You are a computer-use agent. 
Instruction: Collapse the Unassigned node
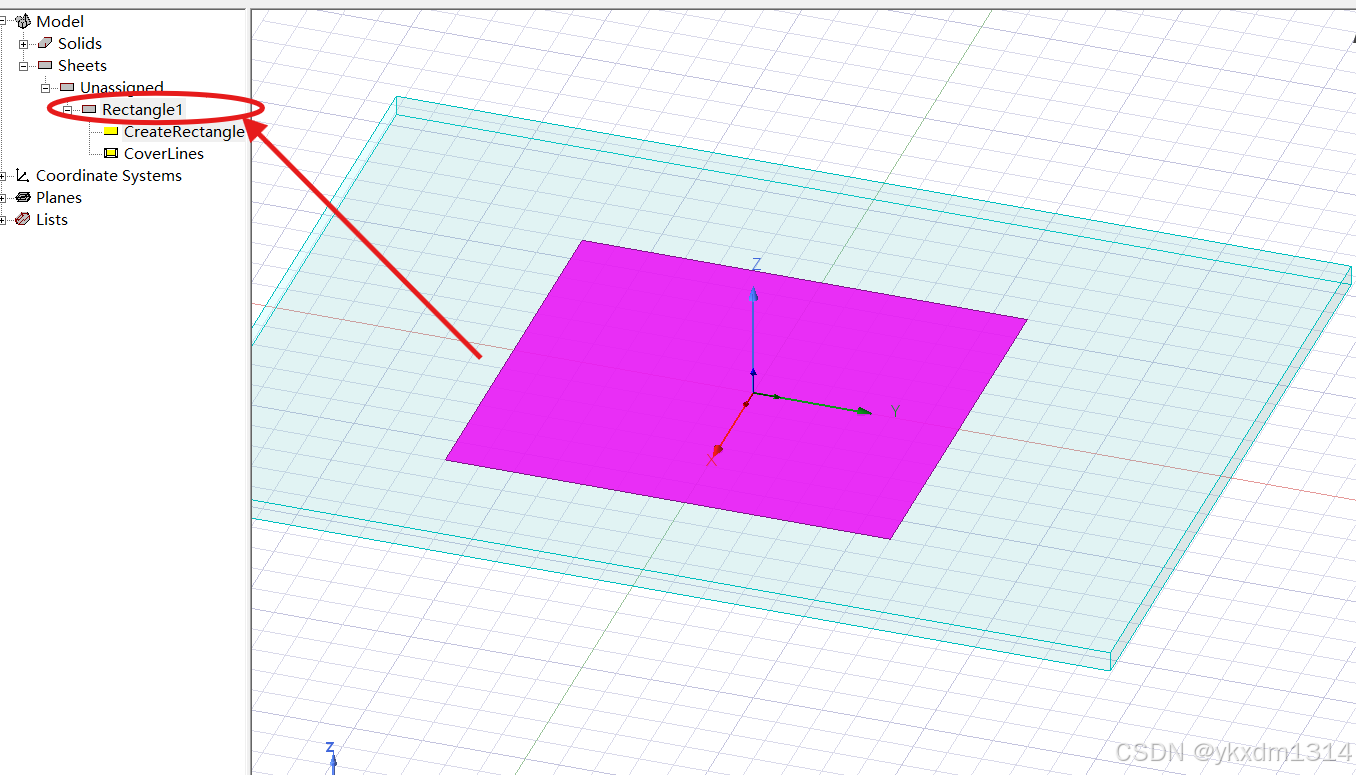coord(46,88)
